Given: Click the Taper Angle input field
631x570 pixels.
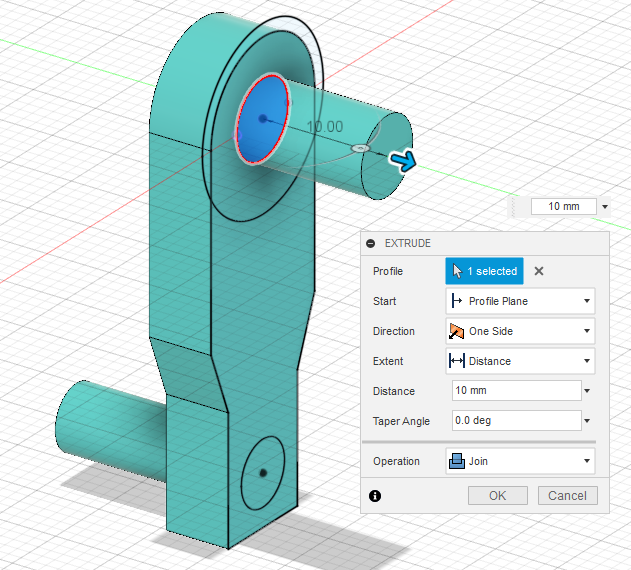Looking at the screenshot, I should pyautogui.click(x=517, y=421).
